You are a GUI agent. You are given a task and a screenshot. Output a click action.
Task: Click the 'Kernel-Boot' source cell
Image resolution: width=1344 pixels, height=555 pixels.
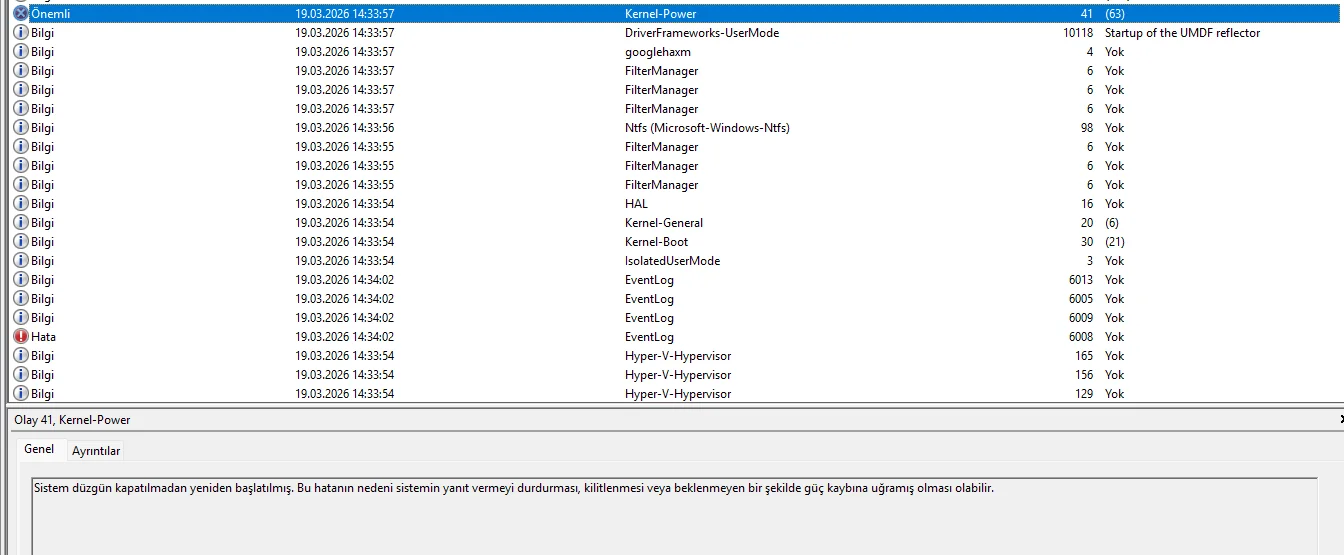click(x=656, y=242)
